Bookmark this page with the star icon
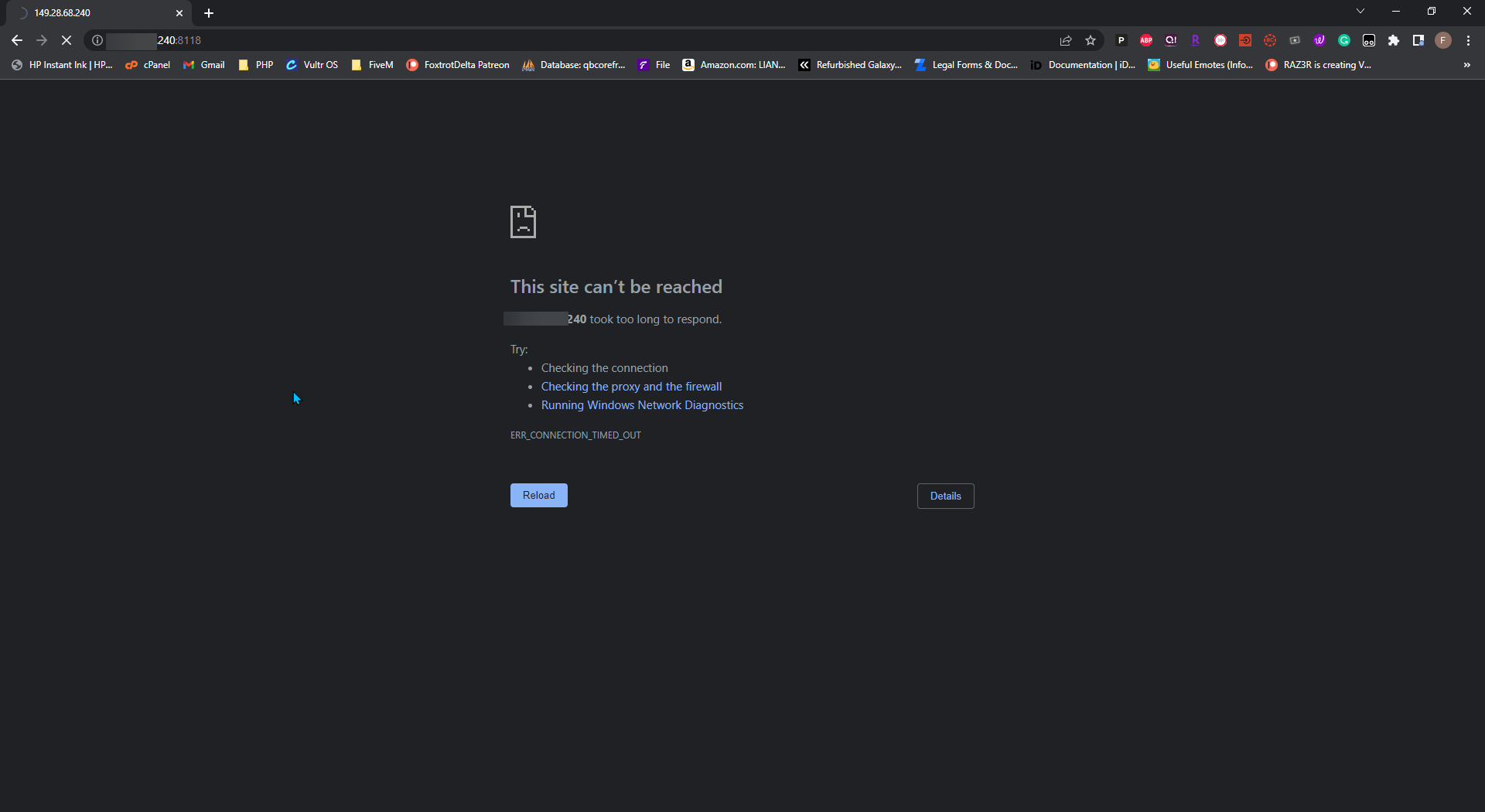The width and height of the screenshot is (1485, 812). [x=1091, y=40]
